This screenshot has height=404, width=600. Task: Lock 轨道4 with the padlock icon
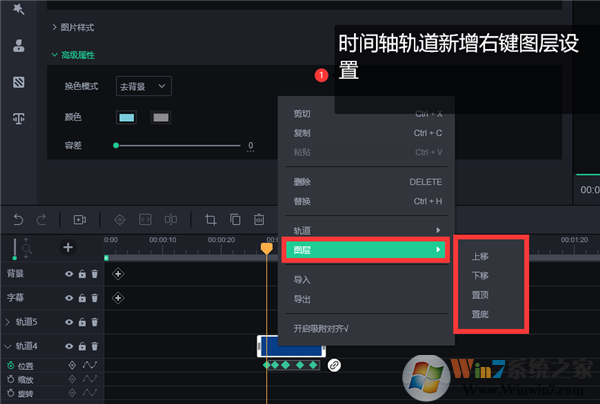[82, 346]
